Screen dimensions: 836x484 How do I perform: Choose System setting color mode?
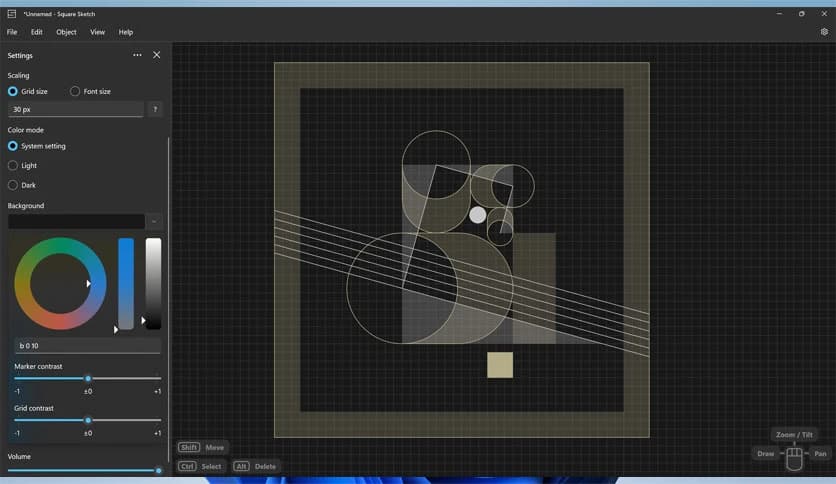(13, 146)
